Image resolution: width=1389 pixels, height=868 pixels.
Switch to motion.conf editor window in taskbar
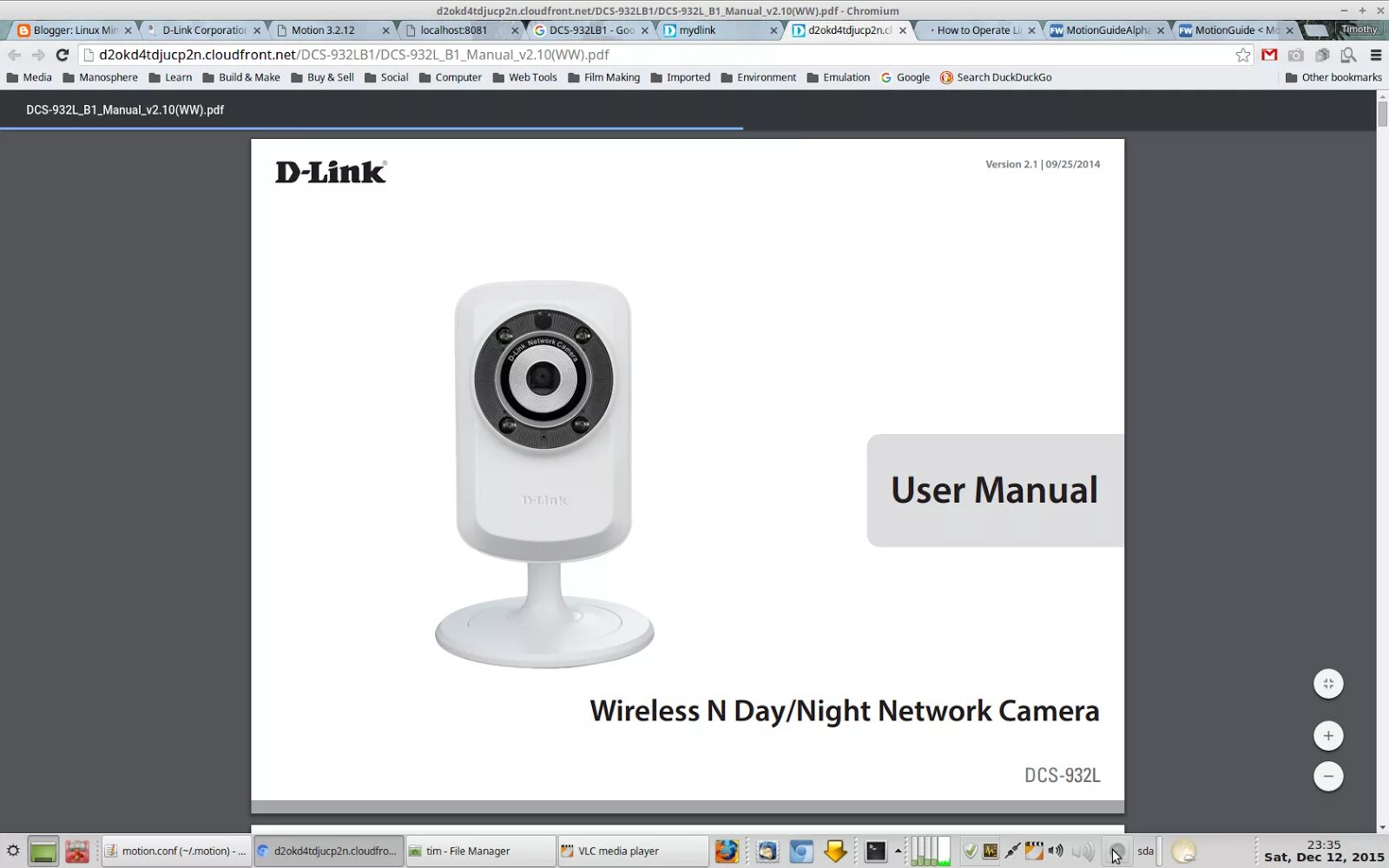(176, 852)
